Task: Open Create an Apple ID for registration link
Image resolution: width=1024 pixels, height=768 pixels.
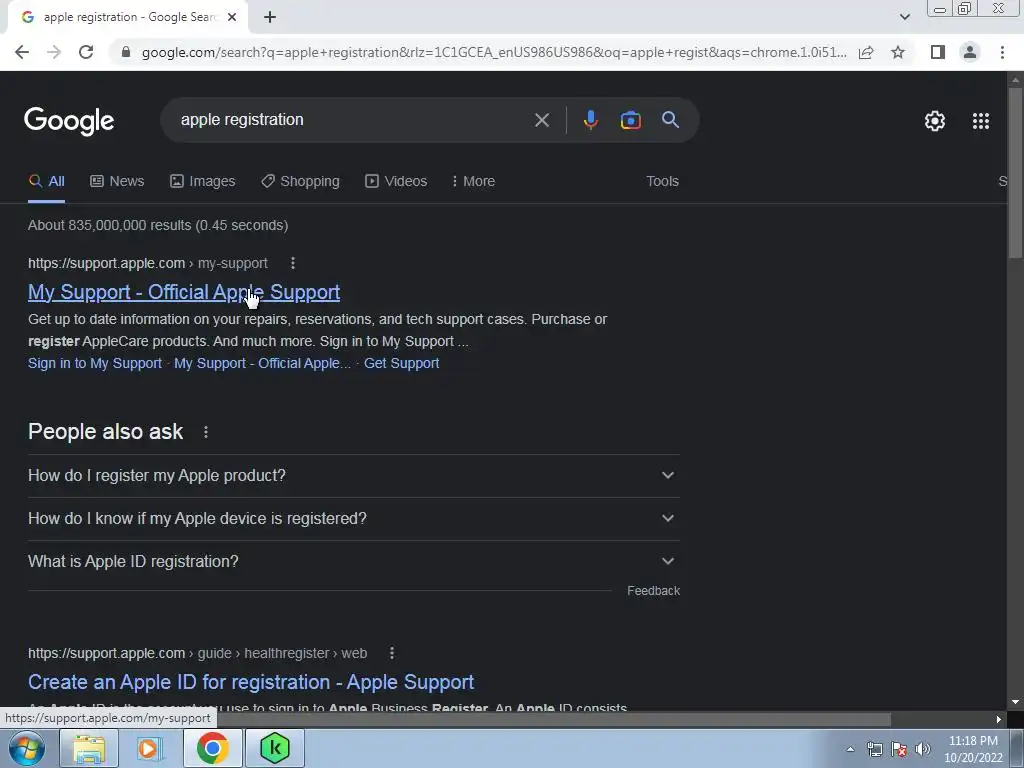Action: pyautogui.click(x=251, y=682)
